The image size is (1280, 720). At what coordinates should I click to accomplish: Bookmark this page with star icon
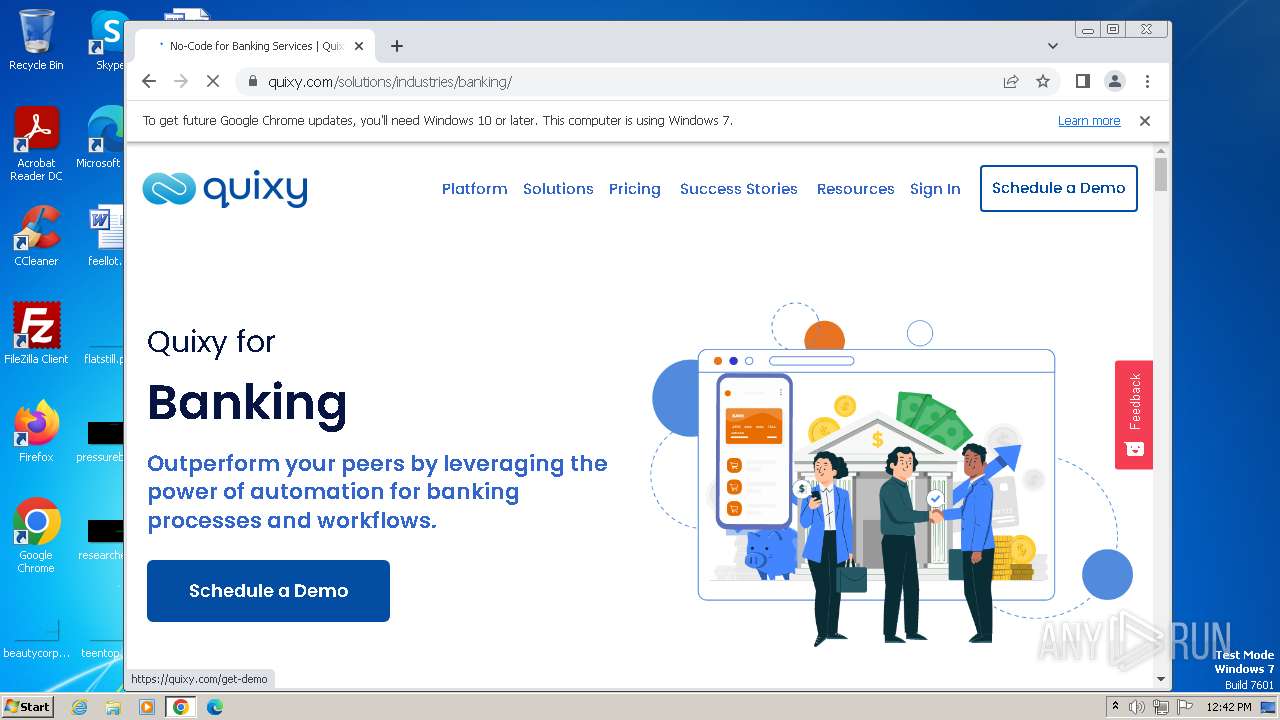(x=1043, y=82)
